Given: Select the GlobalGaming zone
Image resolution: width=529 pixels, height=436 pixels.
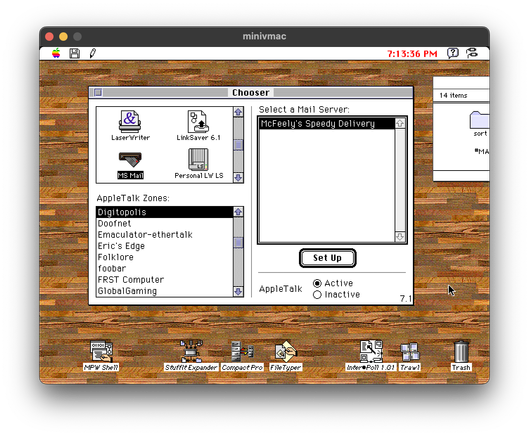Looking at the screenshot, I should click(165, 291).
